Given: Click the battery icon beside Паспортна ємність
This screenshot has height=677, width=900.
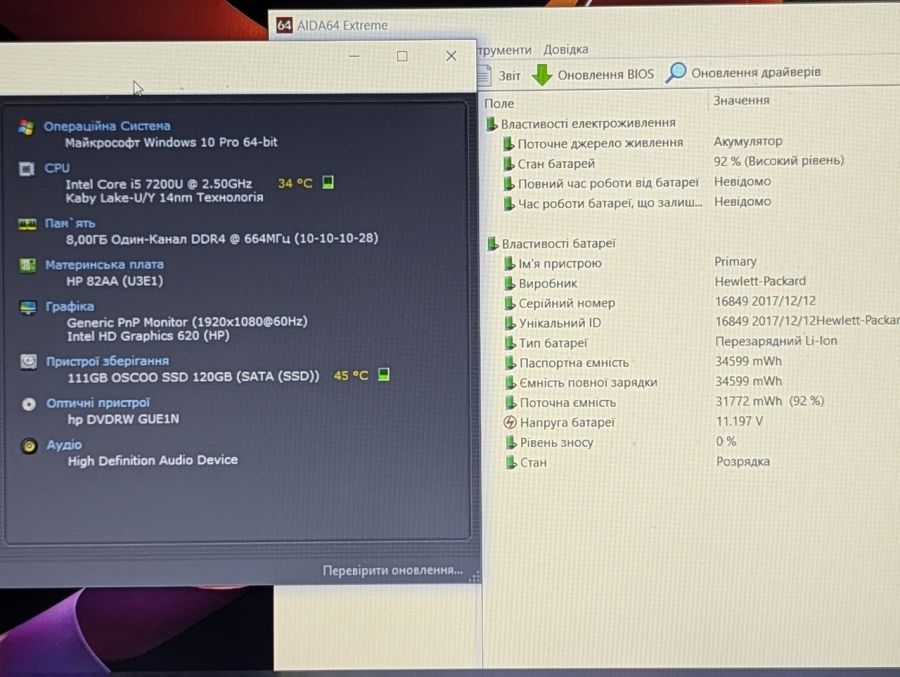Looking at the screenshot, I should point(510,363).
